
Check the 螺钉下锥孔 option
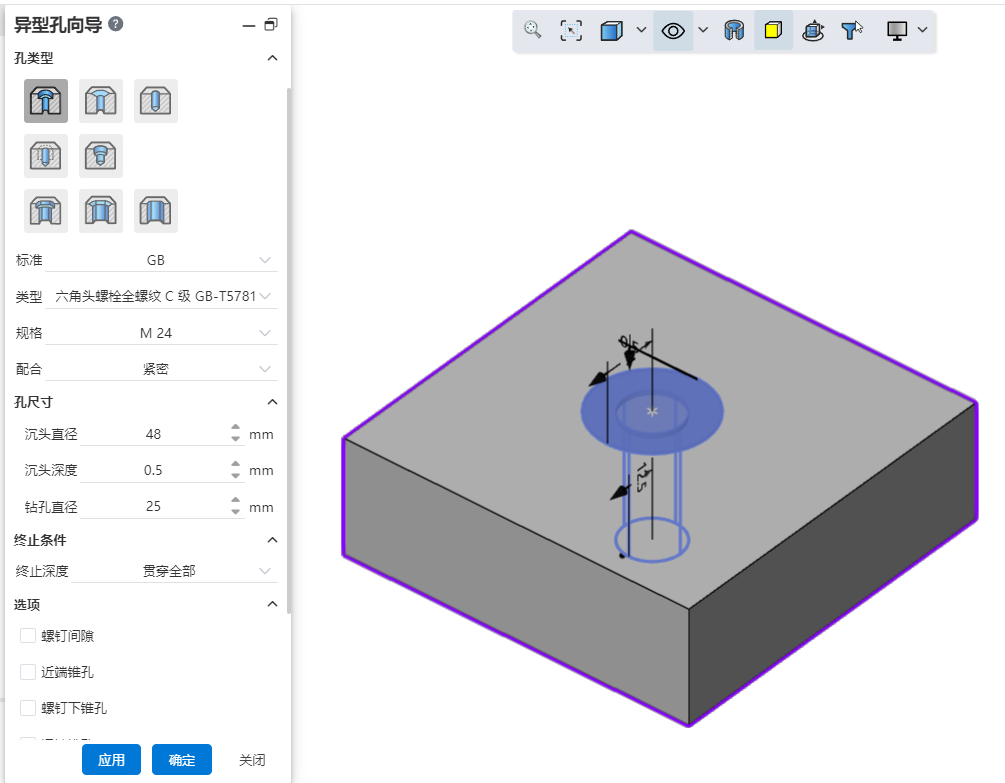28,708
